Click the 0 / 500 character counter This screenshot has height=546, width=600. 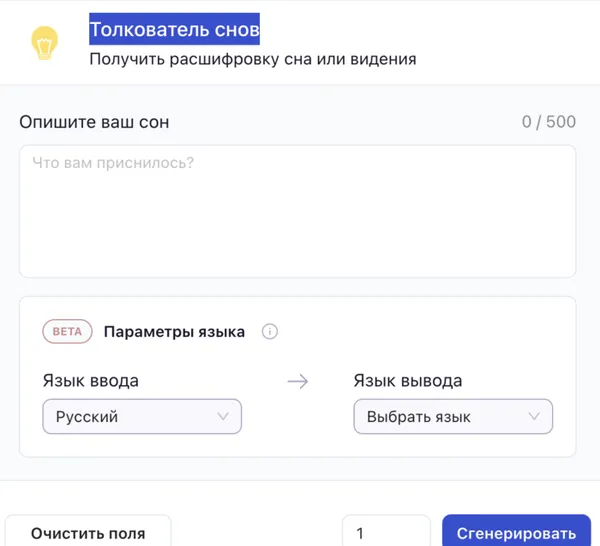click(x=548, y=122)
